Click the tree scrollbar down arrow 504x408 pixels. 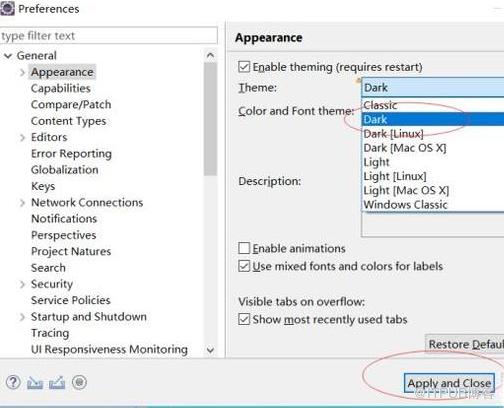(210, 350)
